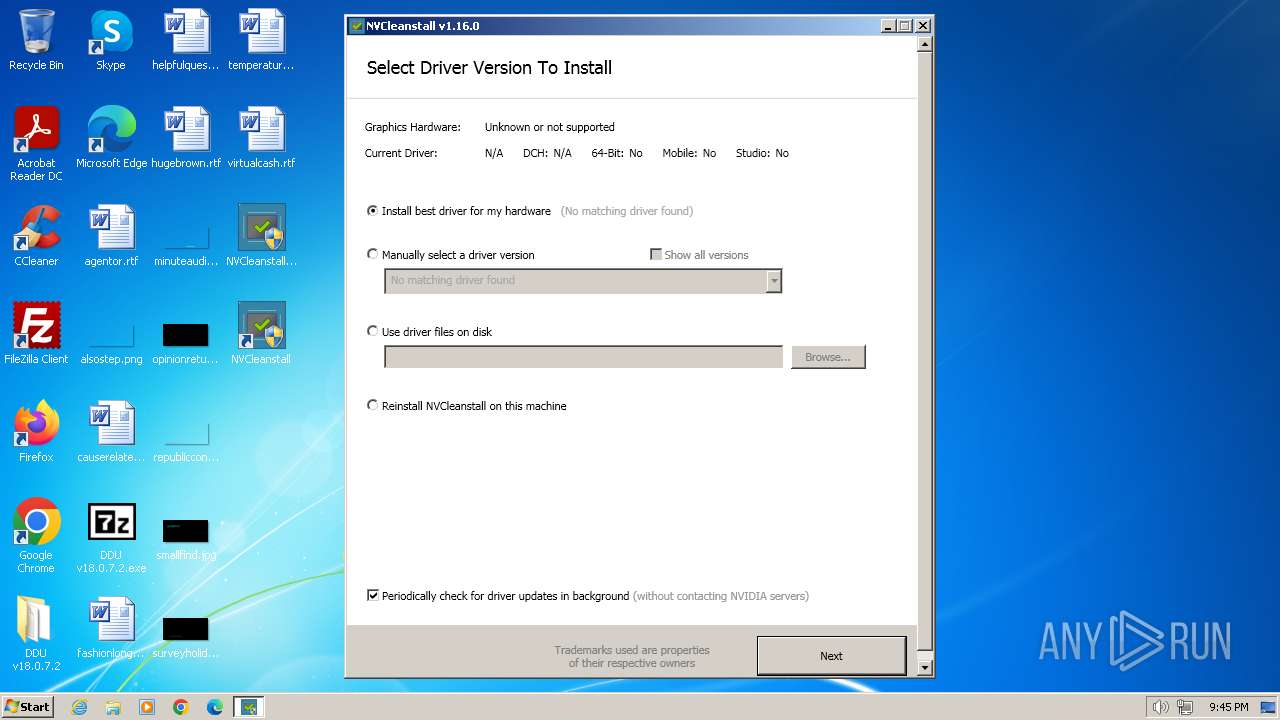Open Internet Explorer from the taskbar

coord(80,707)
